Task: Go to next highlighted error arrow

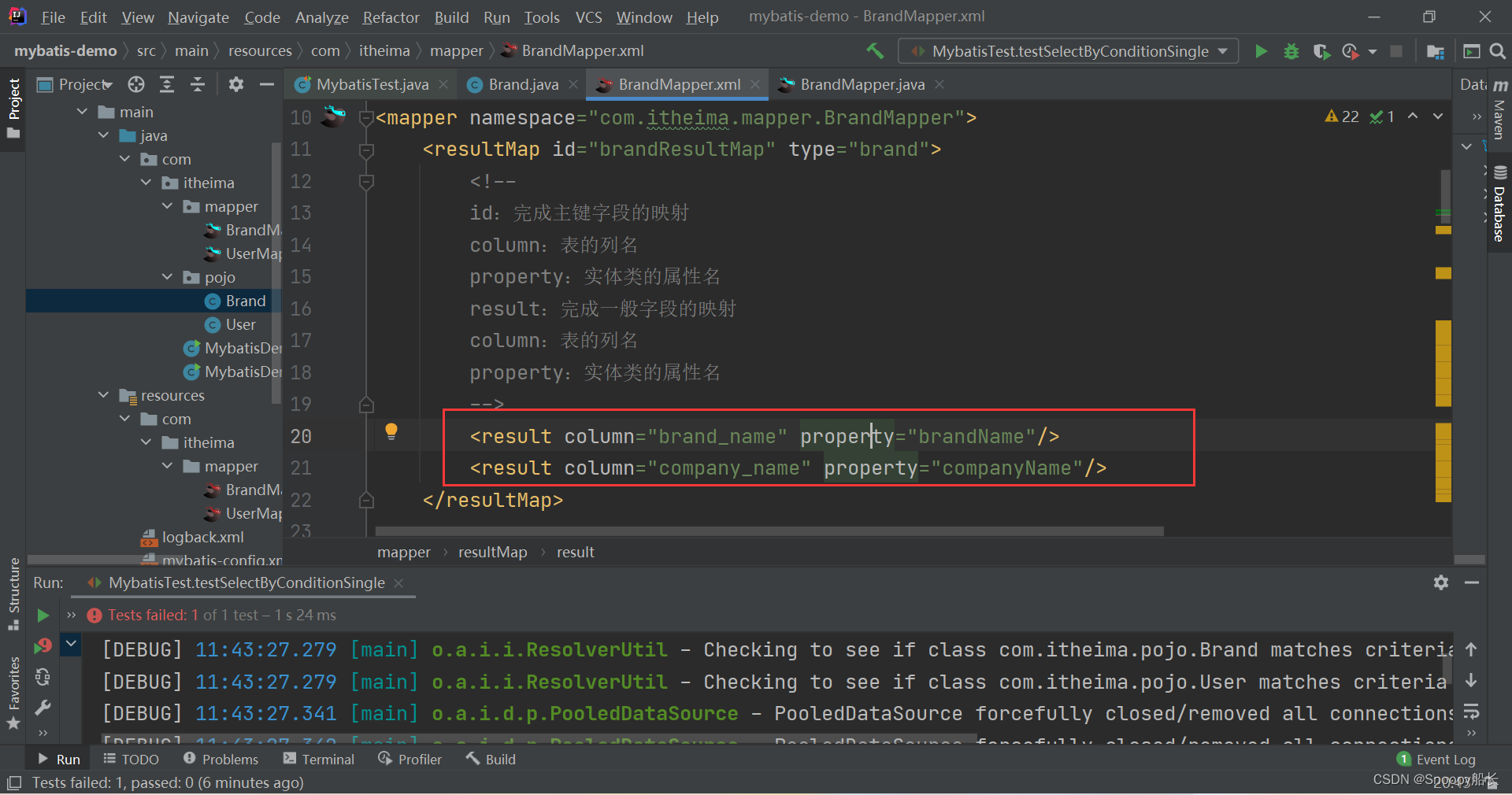Action: 1438,116
